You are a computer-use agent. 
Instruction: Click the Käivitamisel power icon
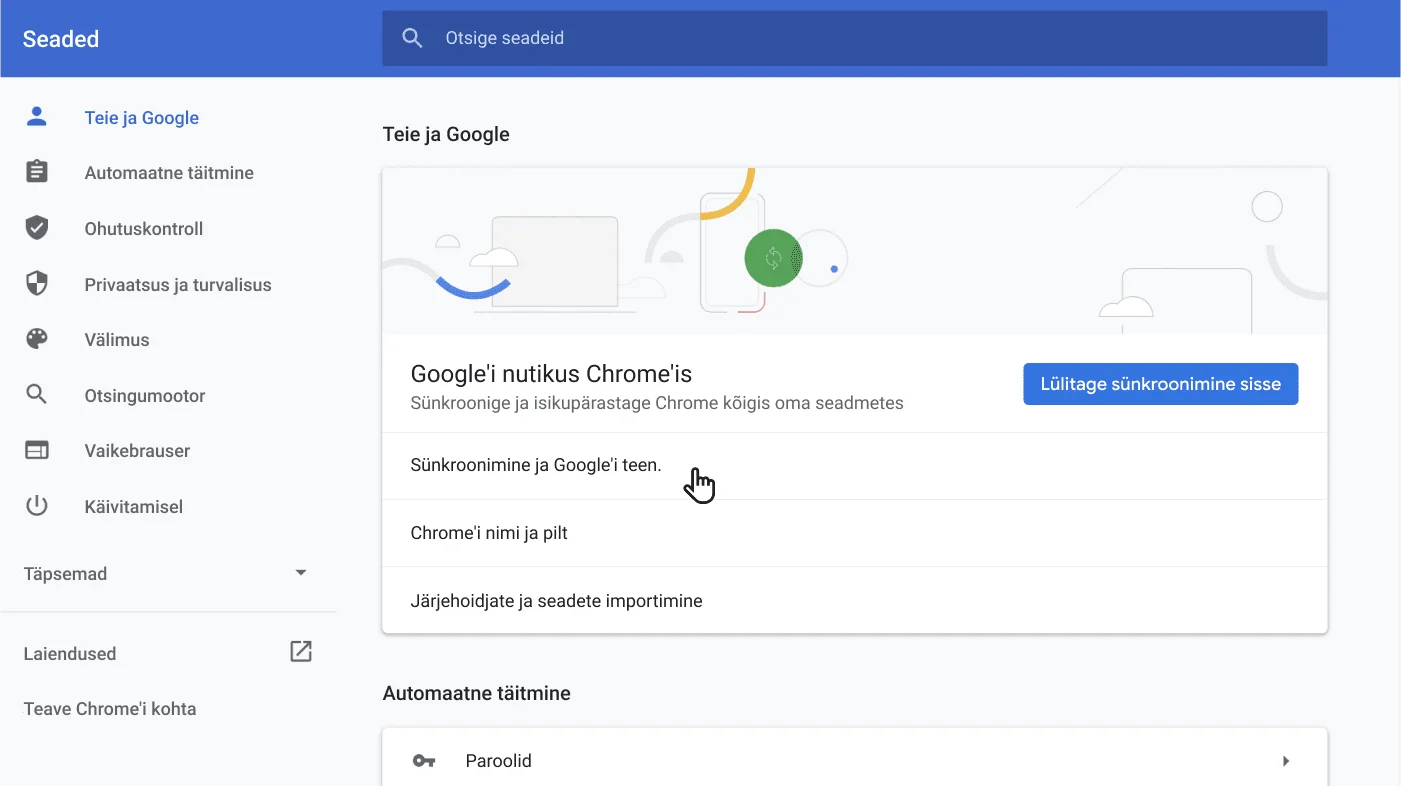36,505
